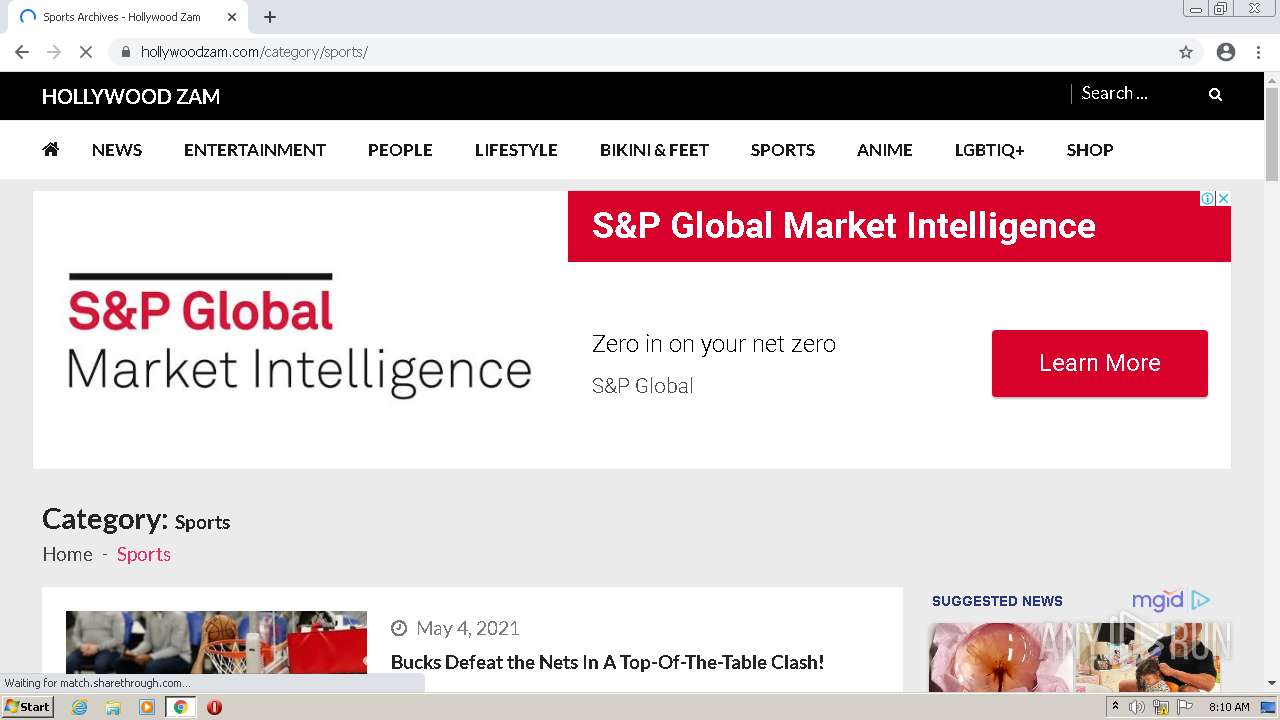Screen dimensions: 1280x720
Task: Click the Learn More ad button
Action: 1100,363
